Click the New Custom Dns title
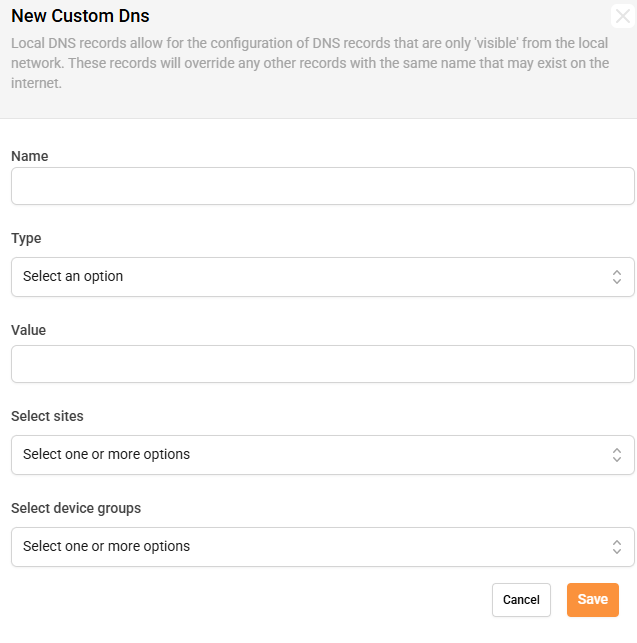Screen dimensions: 637x643 click(80, 17)
